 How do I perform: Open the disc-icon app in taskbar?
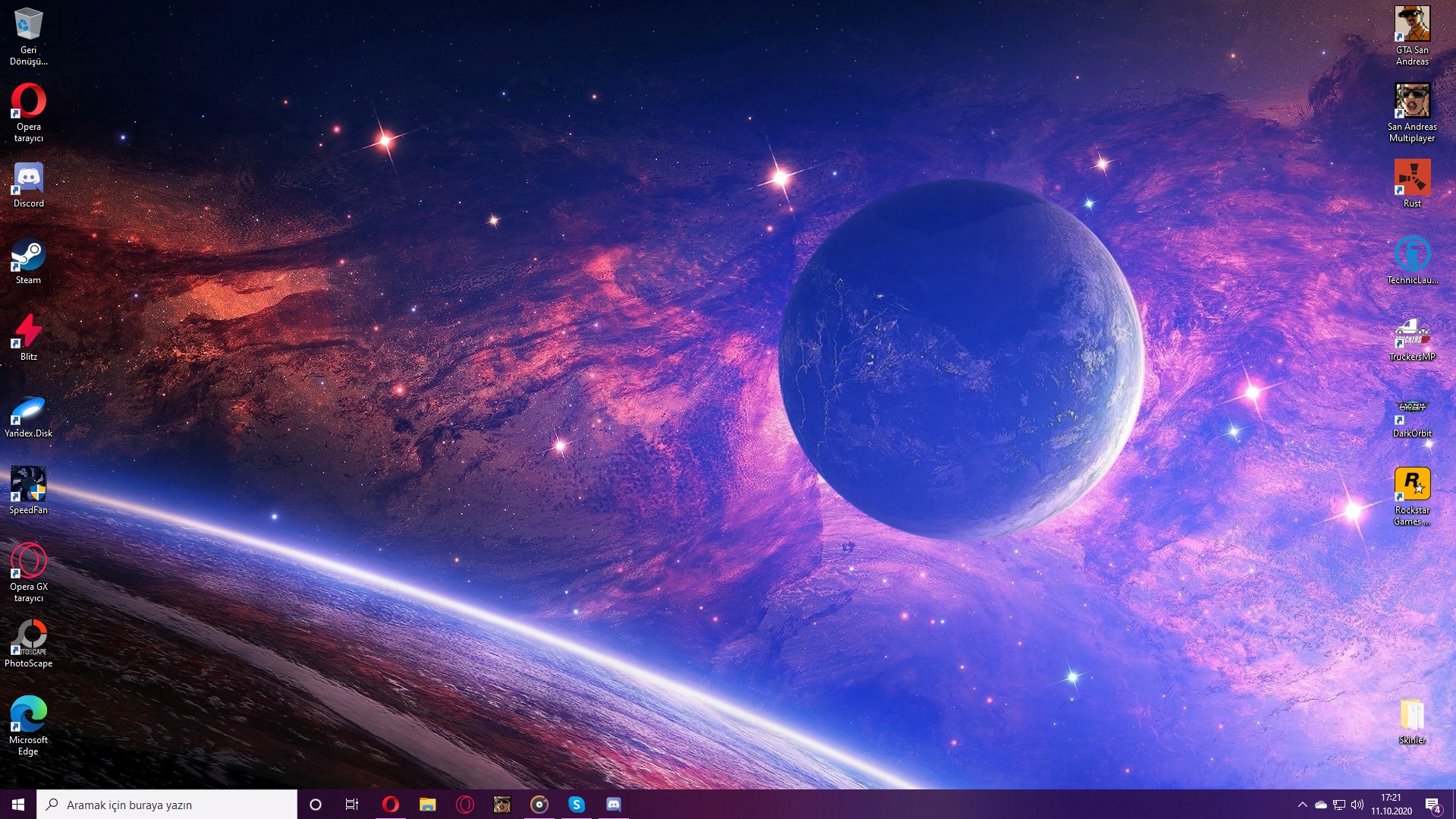pyautogui.click(x=539, y=805)
